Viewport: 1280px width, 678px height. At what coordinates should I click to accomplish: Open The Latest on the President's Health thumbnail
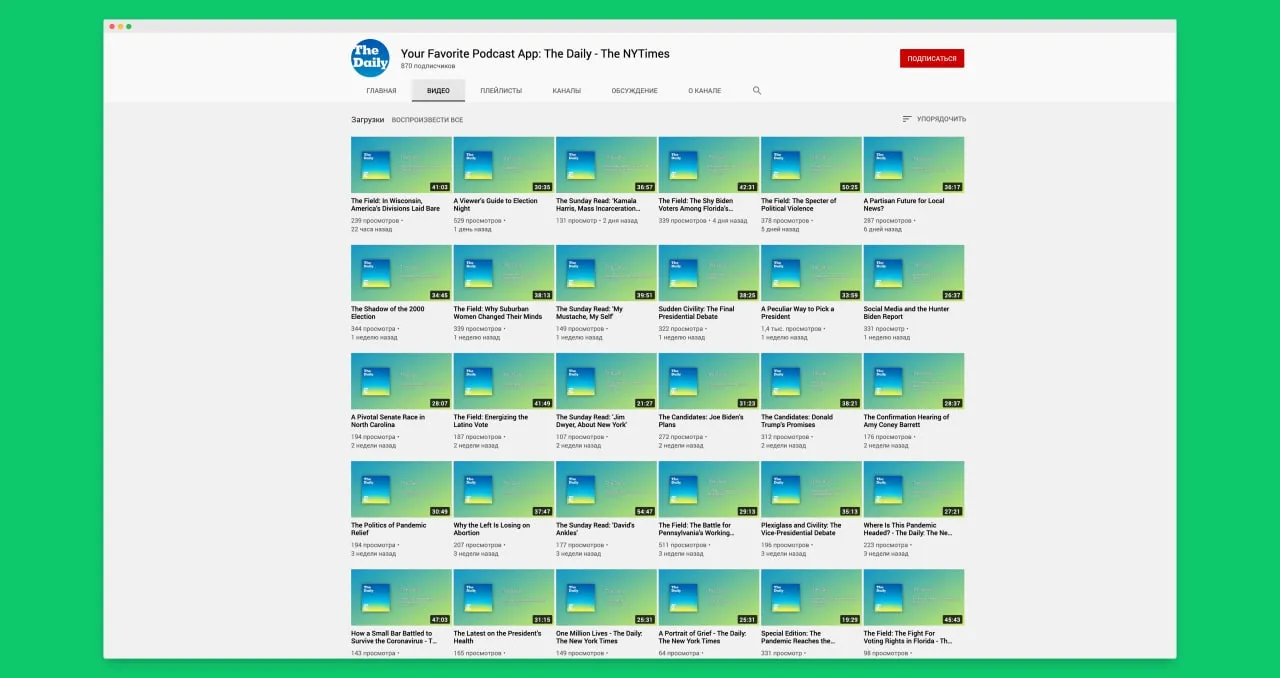[504, 597]
